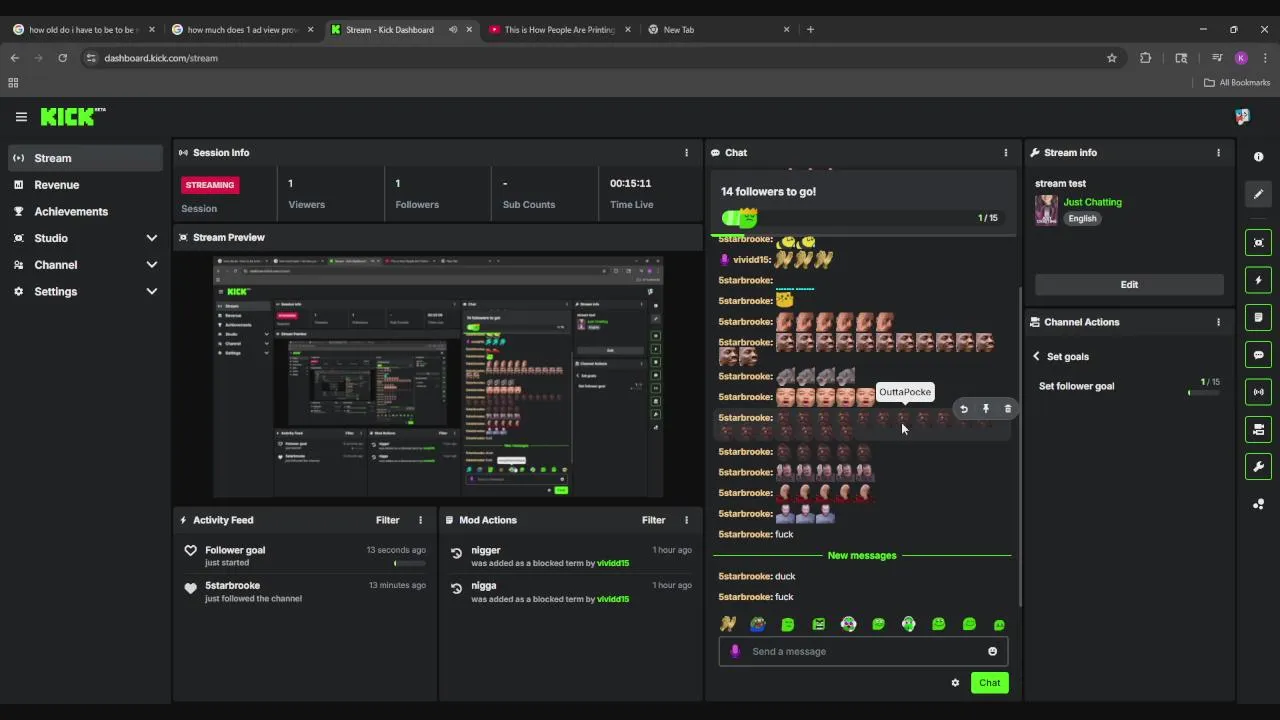Open Filter in the Activity Feed panel

coord(387,520)
